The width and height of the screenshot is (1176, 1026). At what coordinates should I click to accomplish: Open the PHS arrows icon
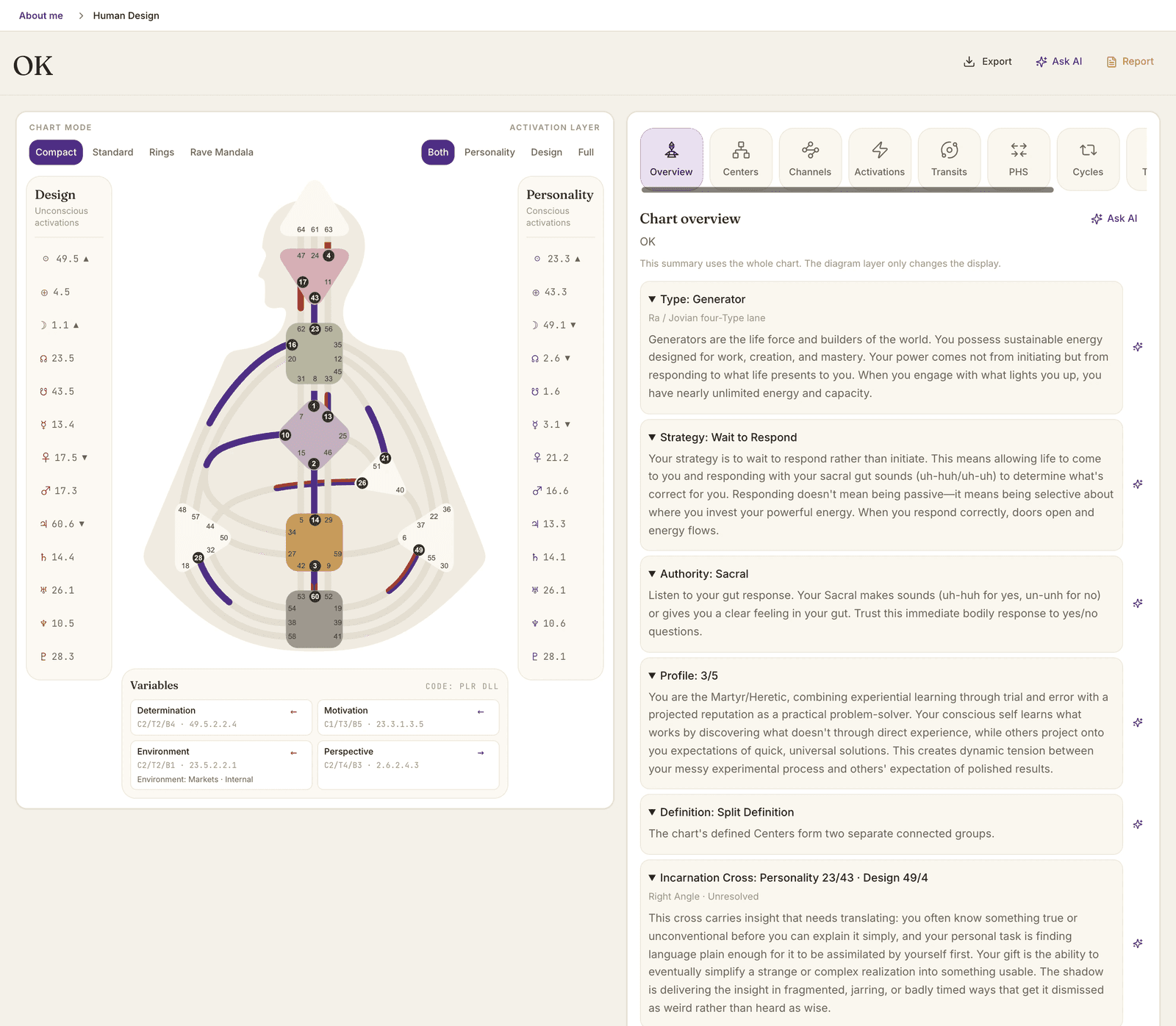pyautogui.click(x=1019, y=150)
